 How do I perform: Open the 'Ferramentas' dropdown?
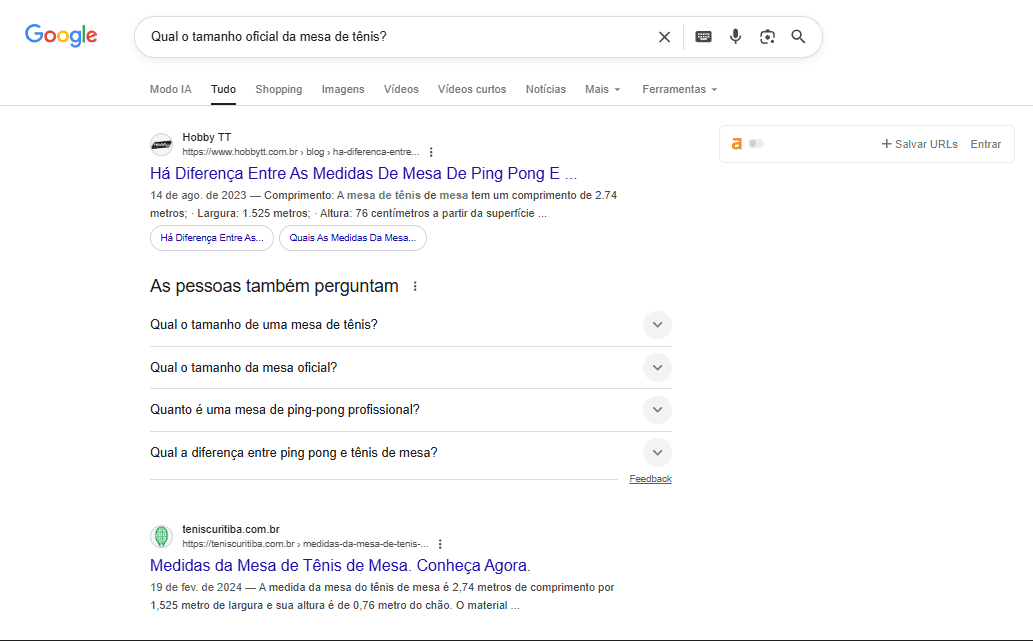[x=679, y=89]
